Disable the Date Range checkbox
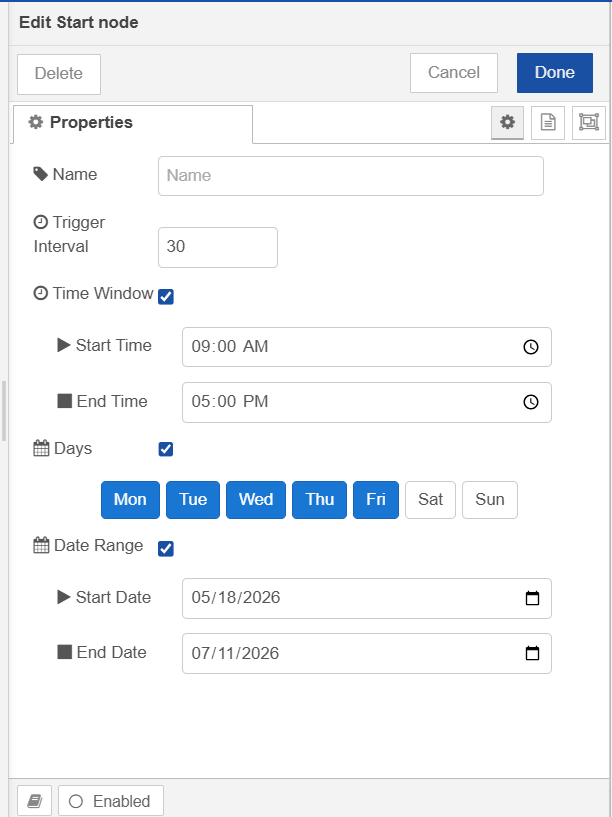Image resolution: width=612 pixels, height=817 pixels. point(166,549)
